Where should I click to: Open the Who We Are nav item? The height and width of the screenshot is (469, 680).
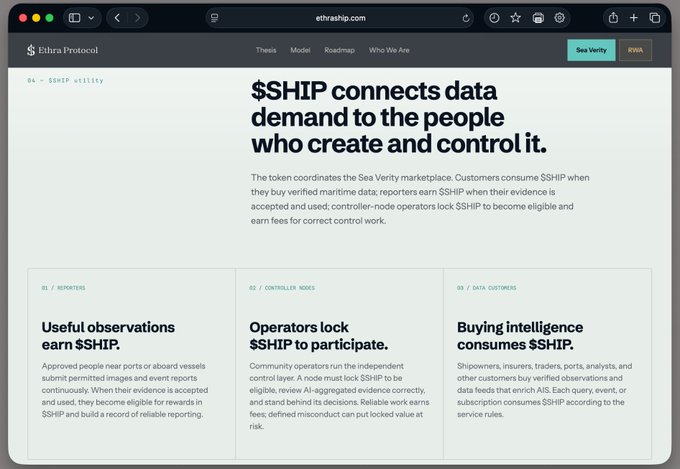click(x=389, y=50)
